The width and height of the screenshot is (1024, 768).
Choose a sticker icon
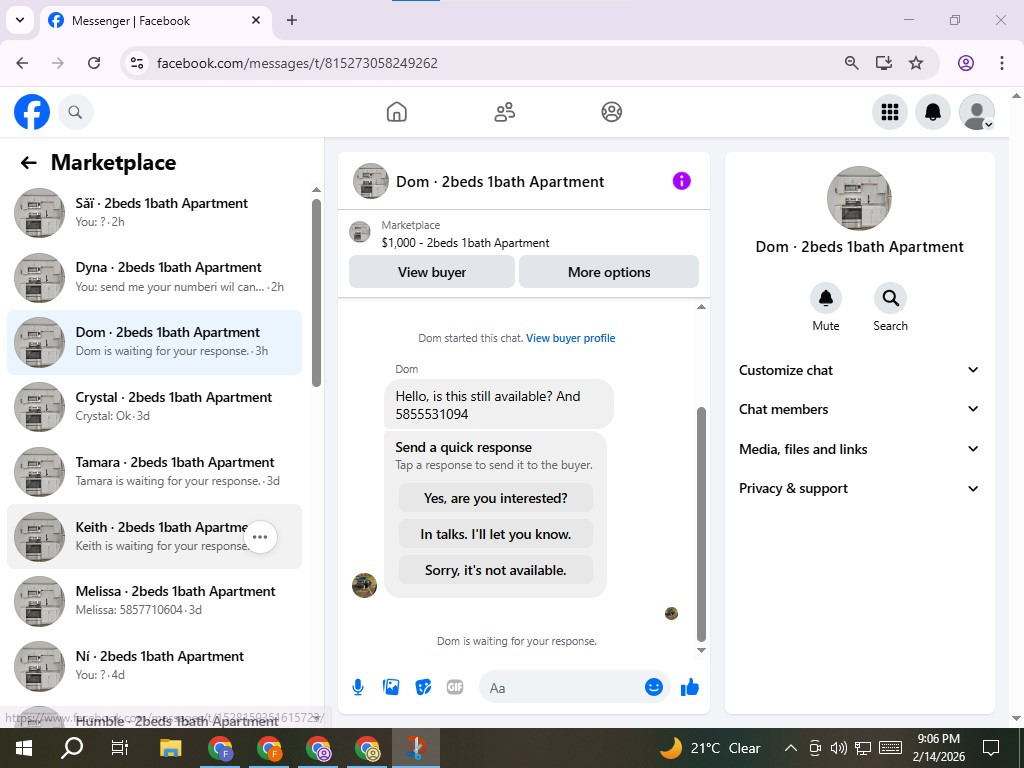pos(423,687)
